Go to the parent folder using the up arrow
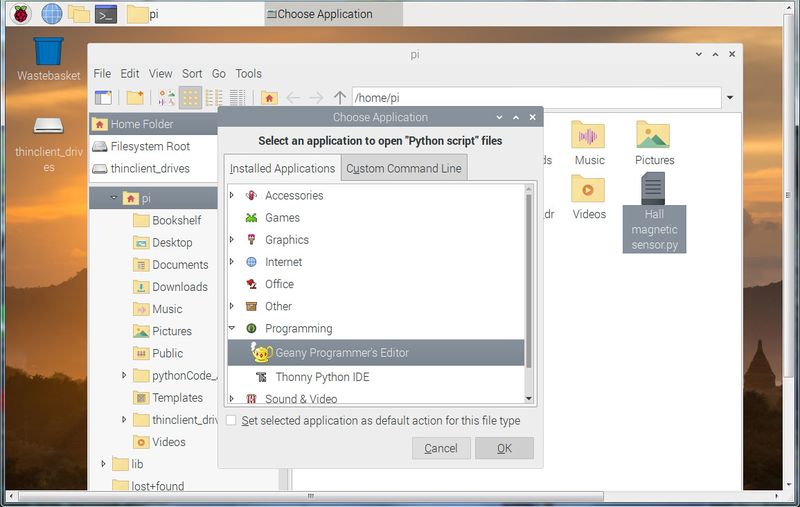800x507 pixels. pyautogui.click(x=340, y=97)
